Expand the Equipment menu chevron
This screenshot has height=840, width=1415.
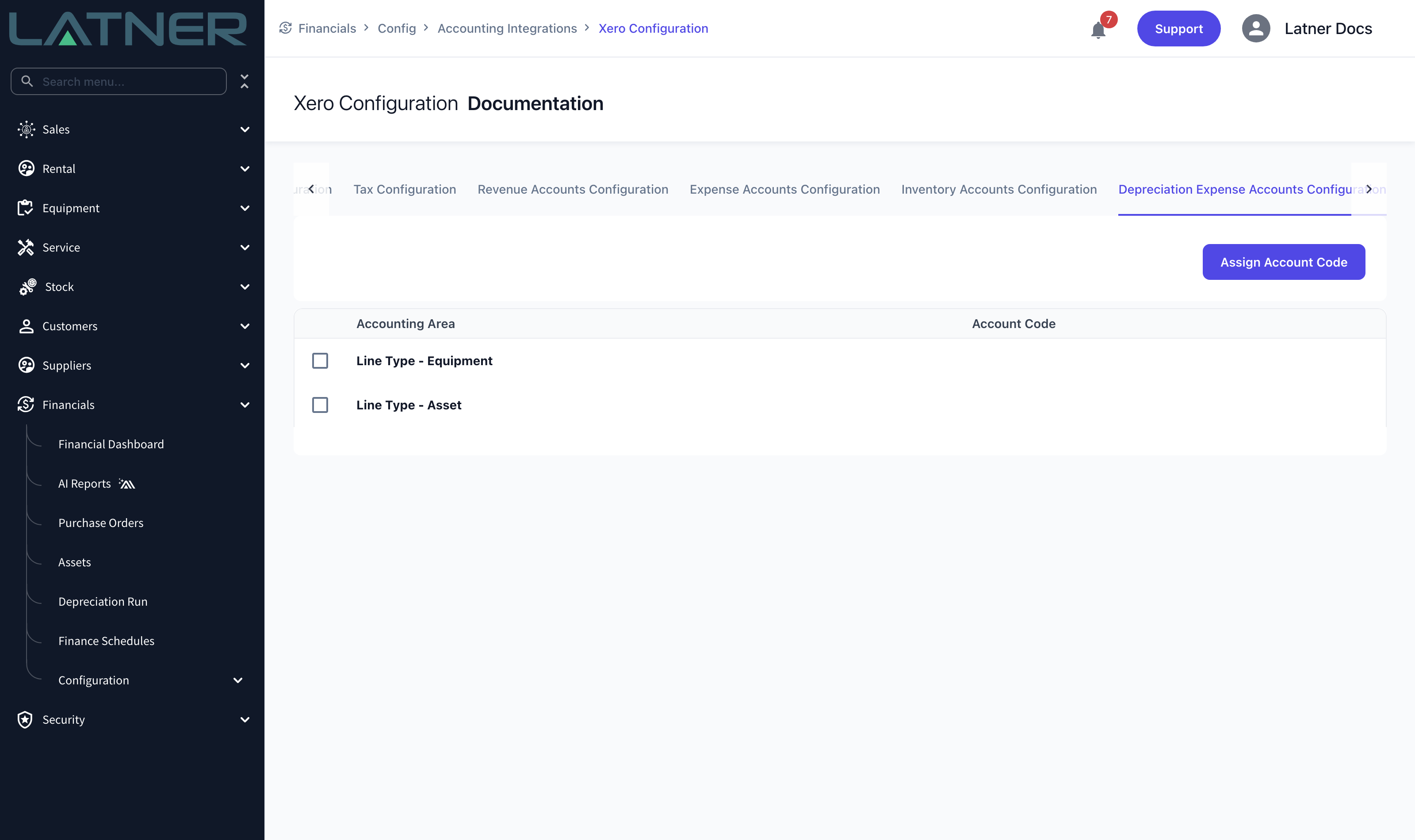[x=245, y=208]
